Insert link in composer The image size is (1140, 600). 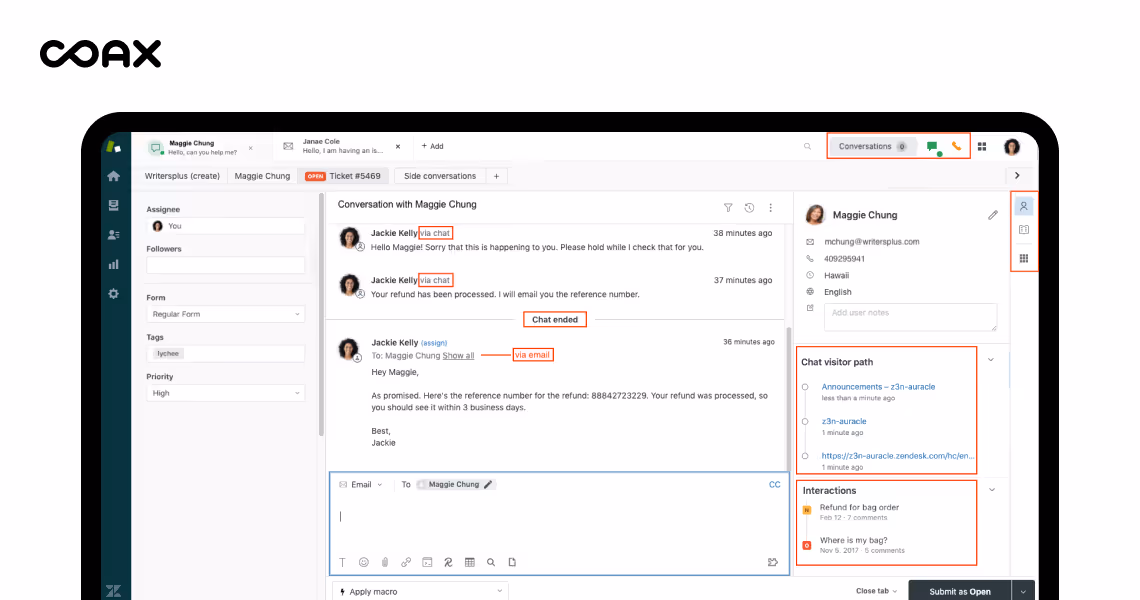[x=406, y=562]
